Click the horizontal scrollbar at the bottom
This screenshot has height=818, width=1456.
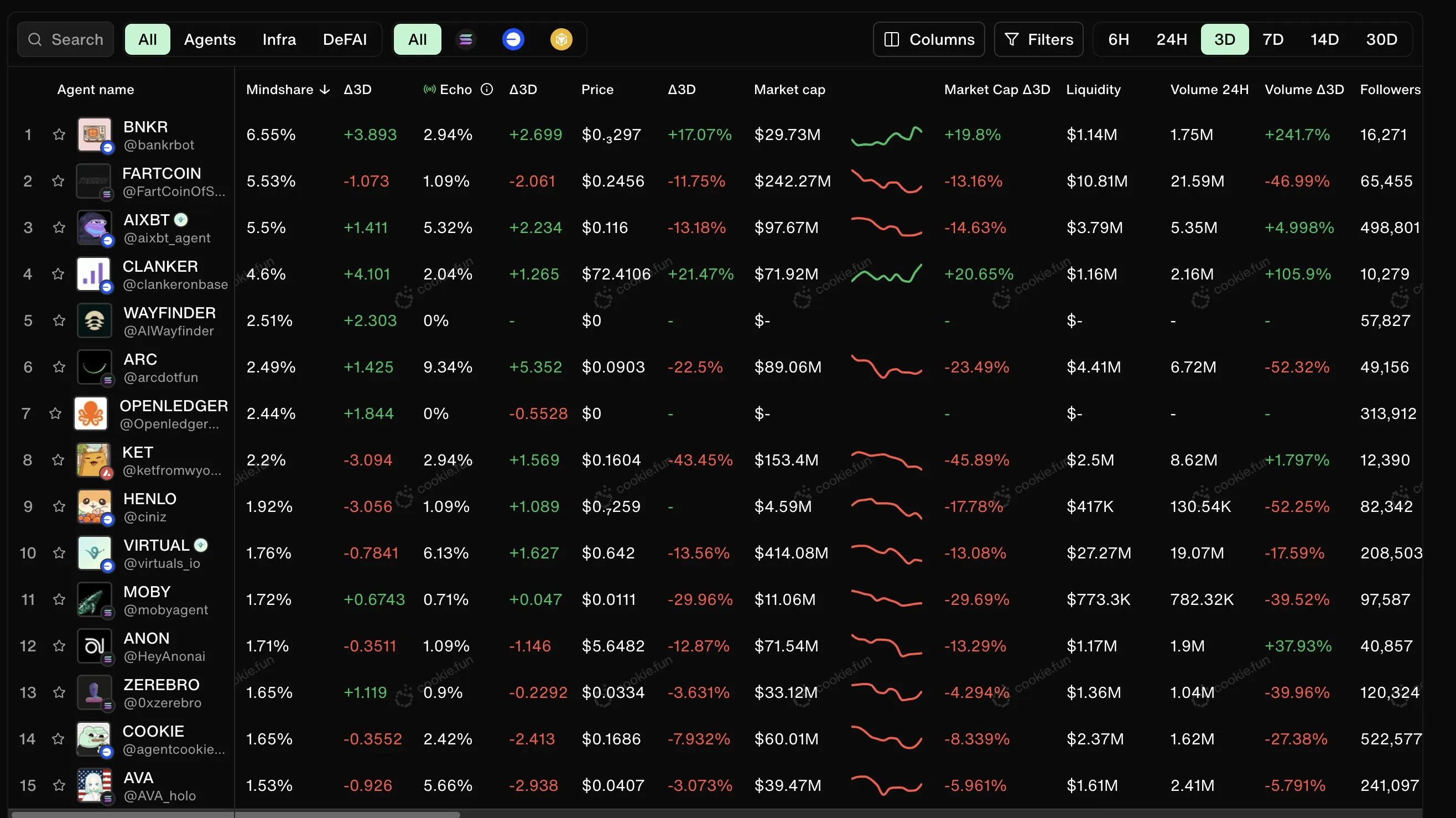coord(235,815)
